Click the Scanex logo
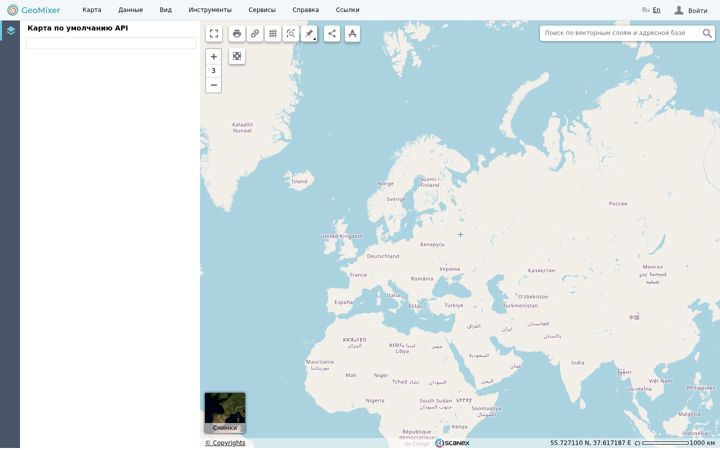 click(452, 443)
